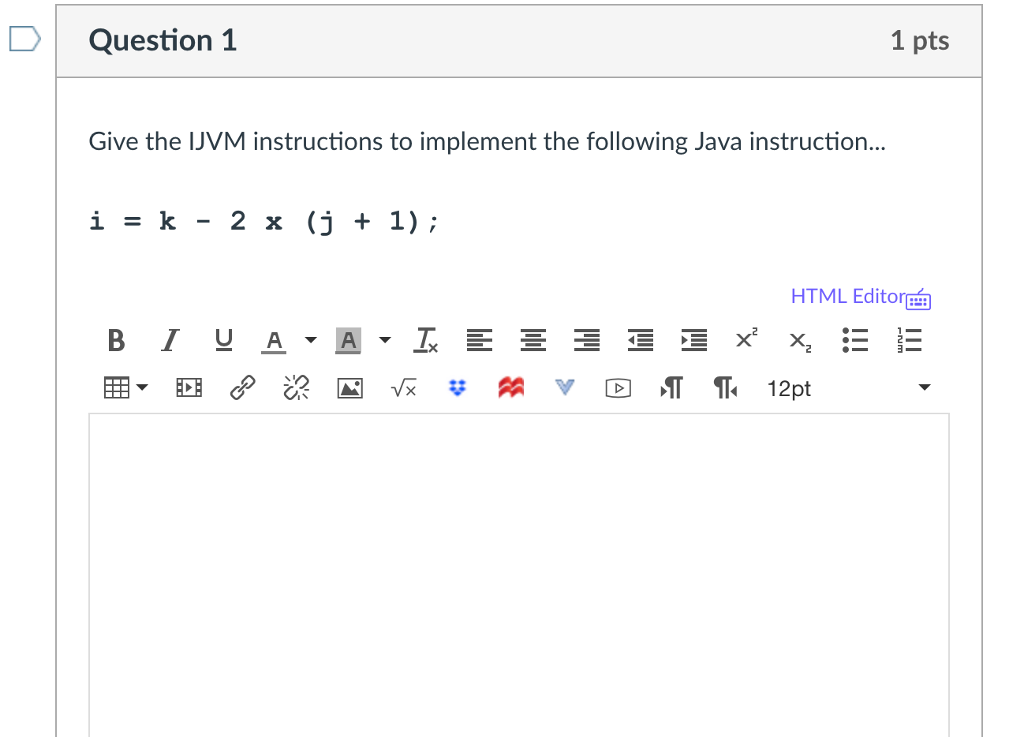Set left-to-right paragraph direction
The image size is (1024, 737).
coord(671,388)
